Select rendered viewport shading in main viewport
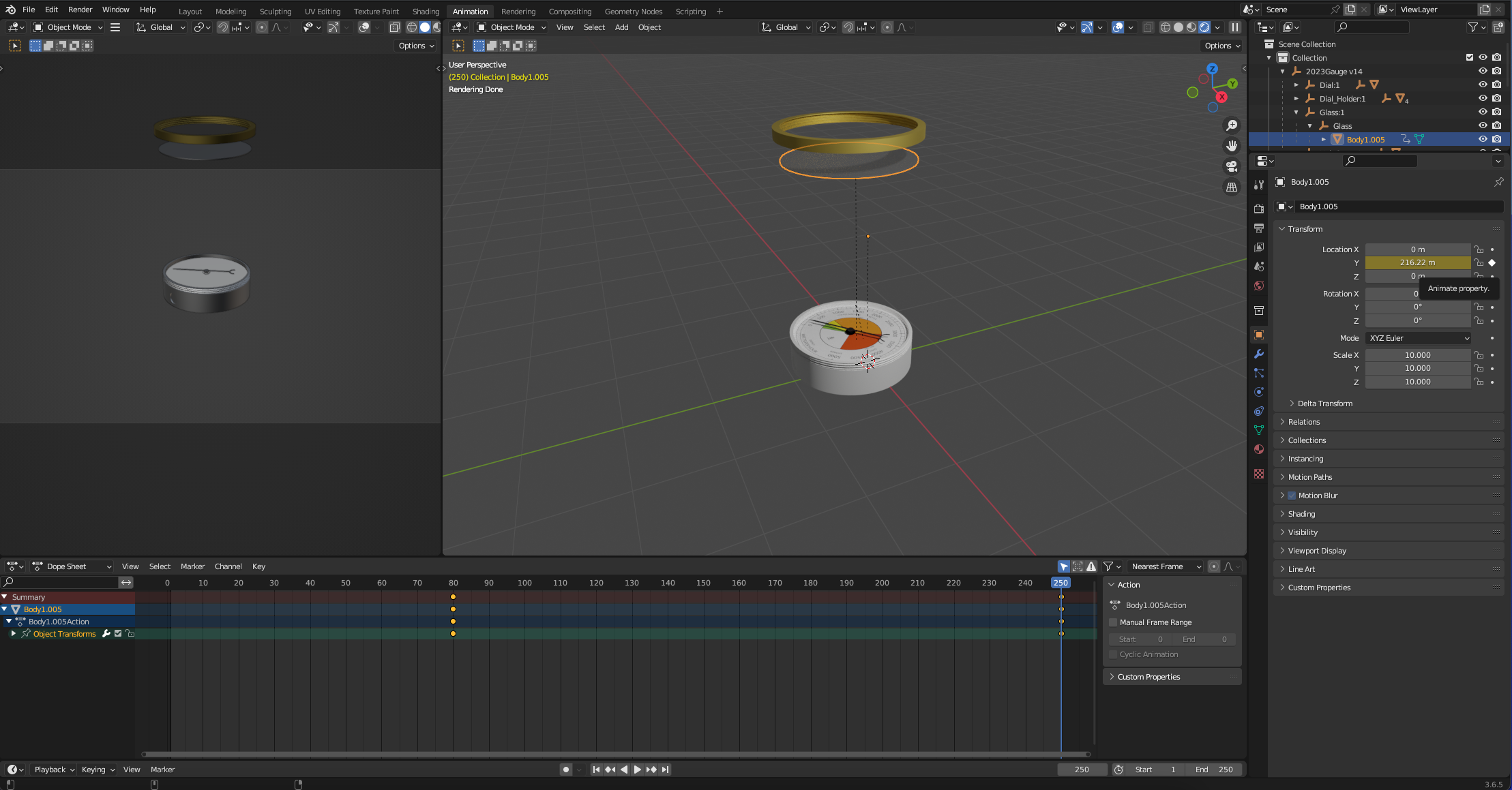Image resolution: width=1512 pixels, height=790 pixels. 1204,27
